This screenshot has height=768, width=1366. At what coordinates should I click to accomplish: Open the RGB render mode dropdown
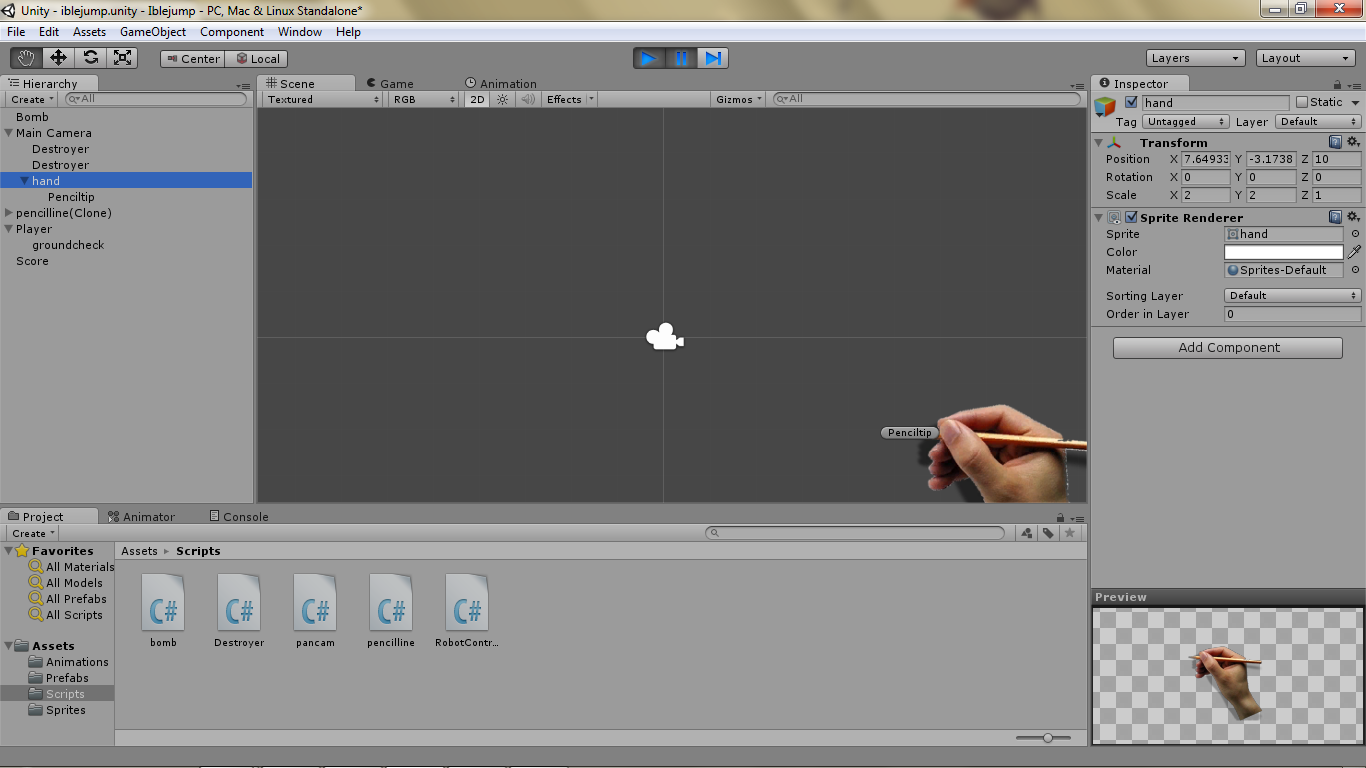[x=424, y=99]
